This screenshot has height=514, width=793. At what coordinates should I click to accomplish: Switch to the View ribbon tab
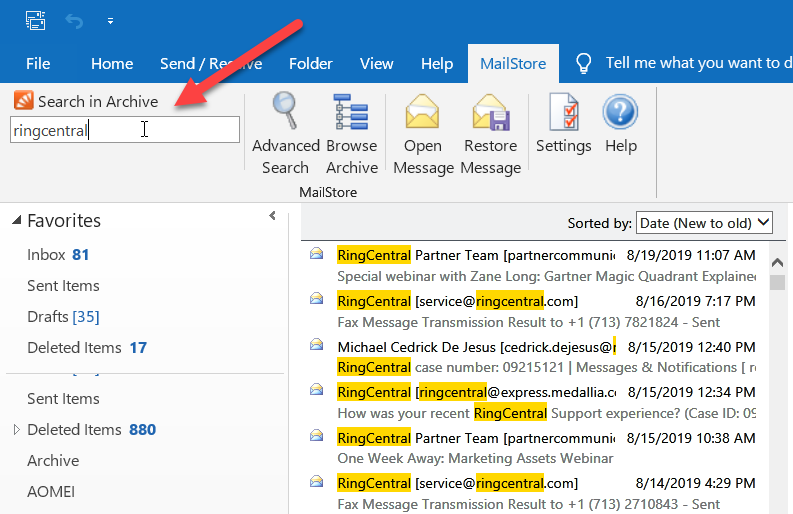(376, 63)
